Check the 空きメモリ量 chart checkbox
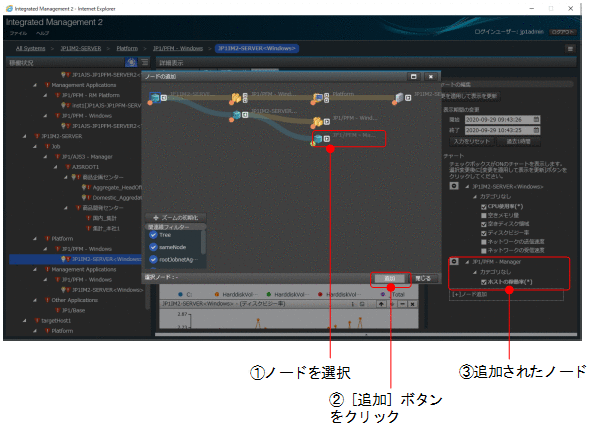596x433 pixels. point(483,216)
